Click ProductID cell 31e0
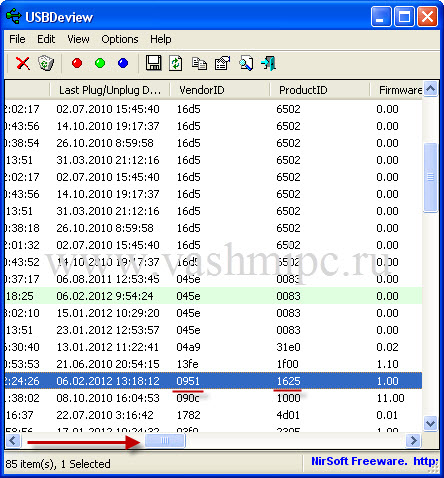 (288, 347)
